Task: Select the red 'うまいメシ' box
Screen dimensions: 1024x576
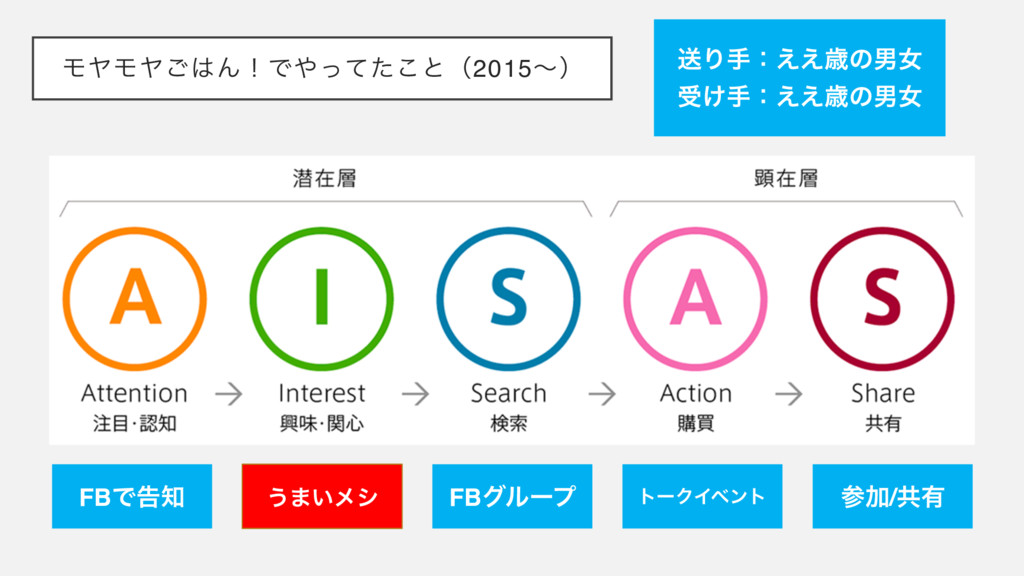Action: click(x=322, y=496)
